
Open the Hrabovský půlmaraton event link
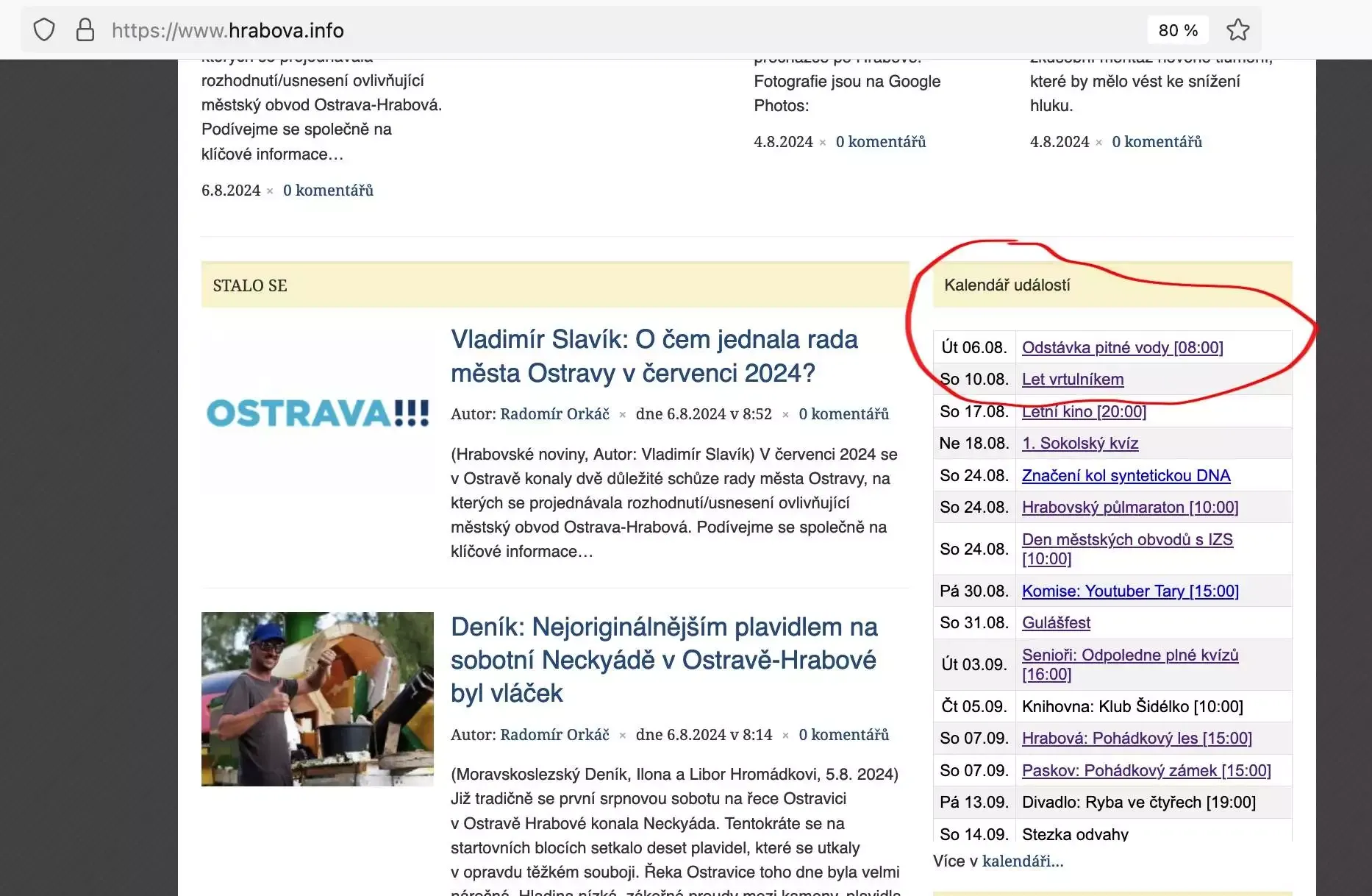[x=1129, y=508]
